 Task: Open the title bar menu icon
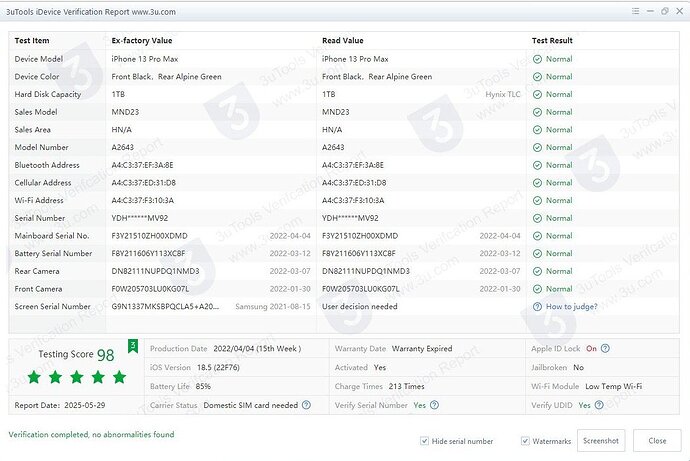tap(635, 11)
